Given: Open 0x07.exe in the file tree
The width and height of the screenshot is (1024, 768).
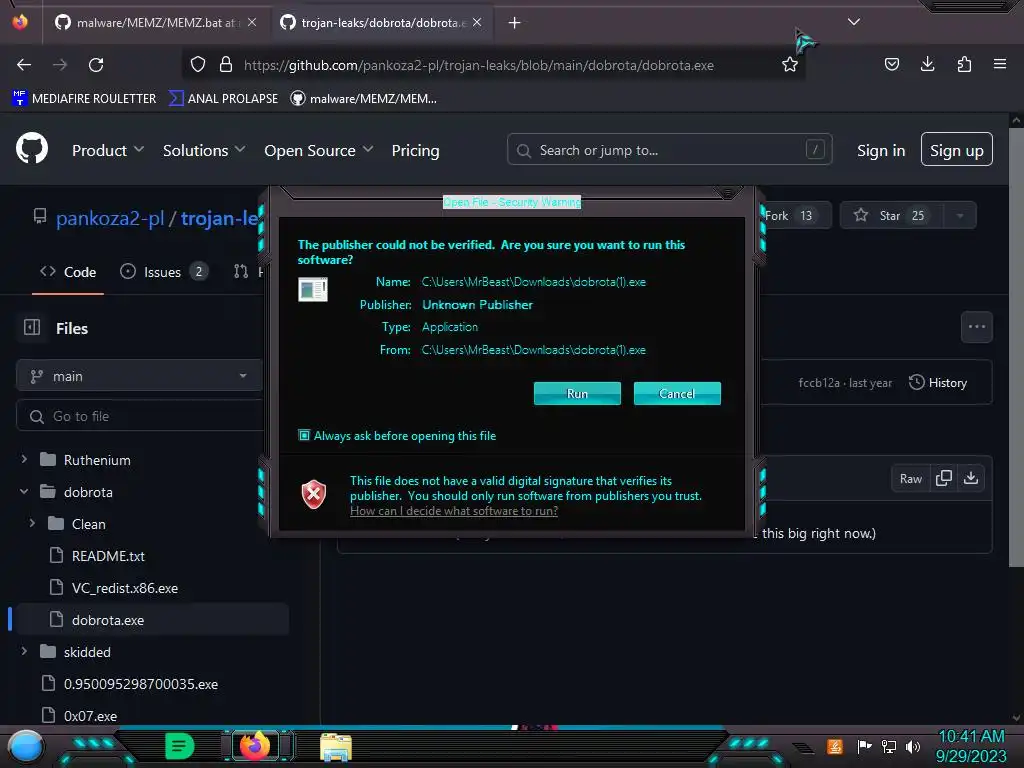Looking at the screenshot, I should click(90, 716).
